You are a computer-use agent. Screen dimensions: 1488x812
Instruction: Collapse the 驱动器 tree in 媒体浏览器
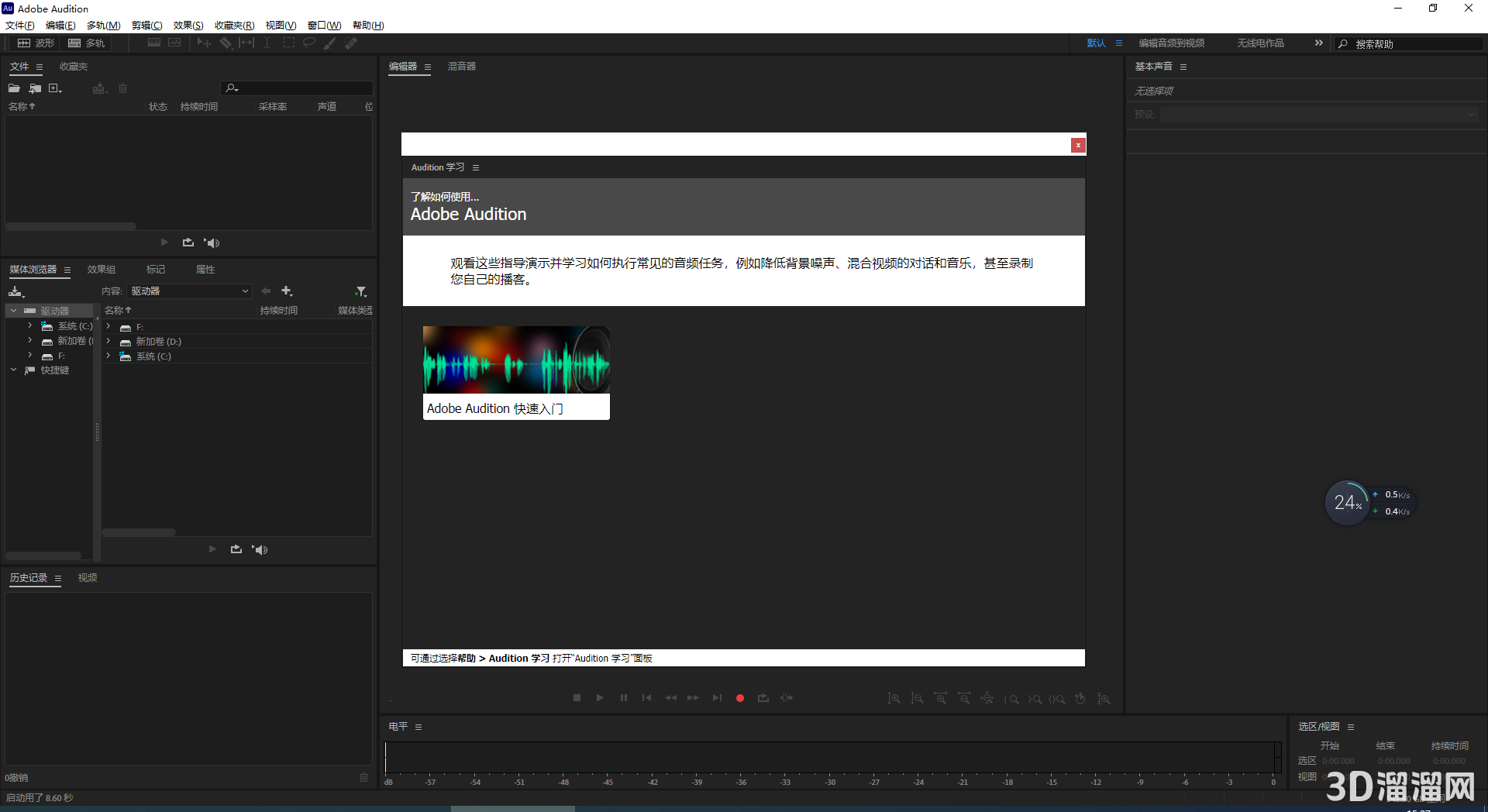click(x=13, y=310)
